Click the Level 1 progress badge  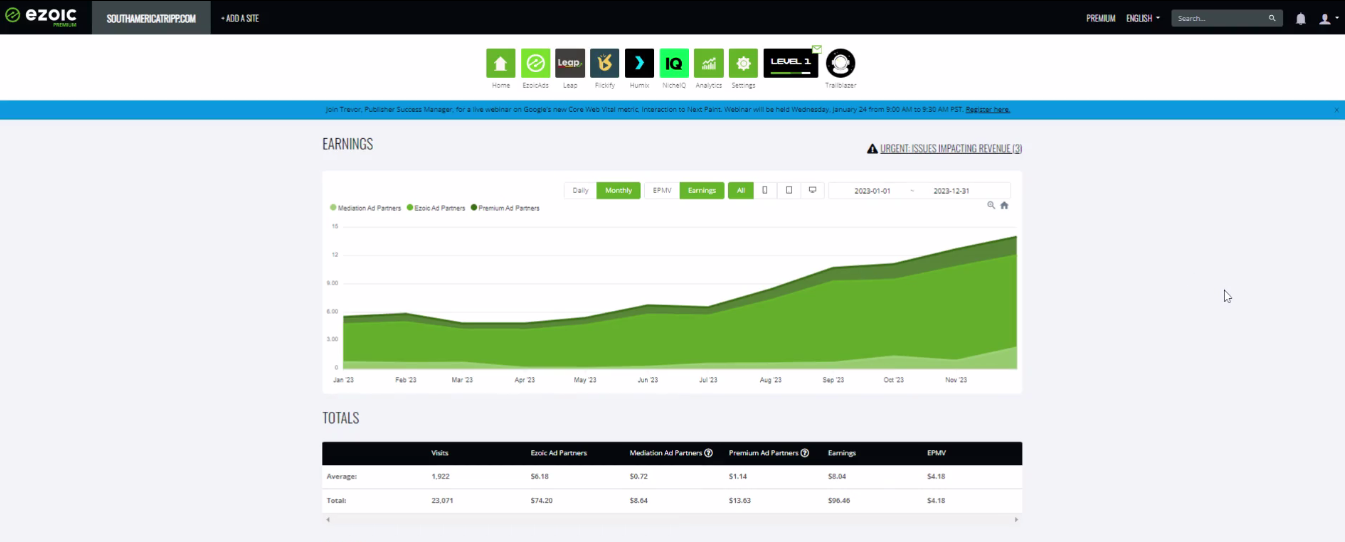click(790, 63)
